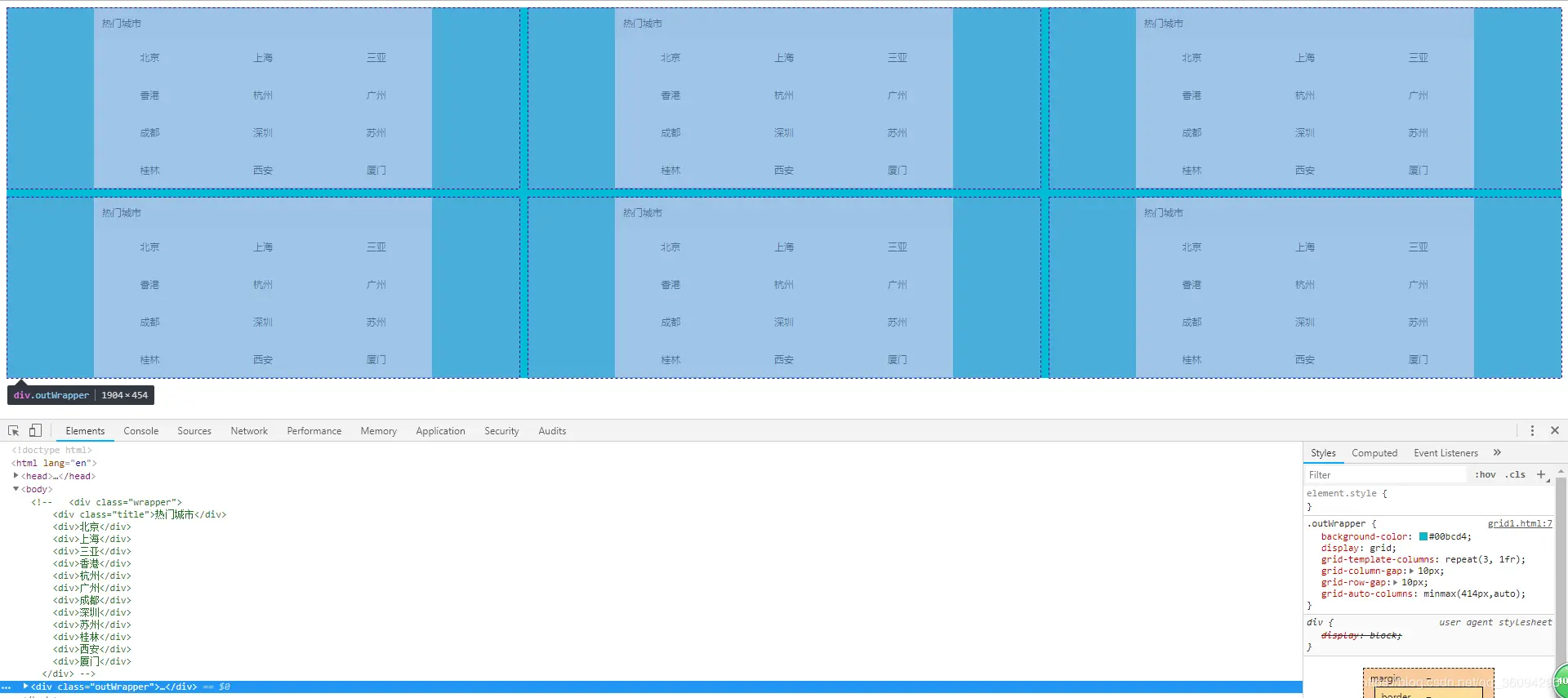Click the commented 香港 div line
Image resolution: width=1568 pixels, height=698 pixels.
(91, 563)
